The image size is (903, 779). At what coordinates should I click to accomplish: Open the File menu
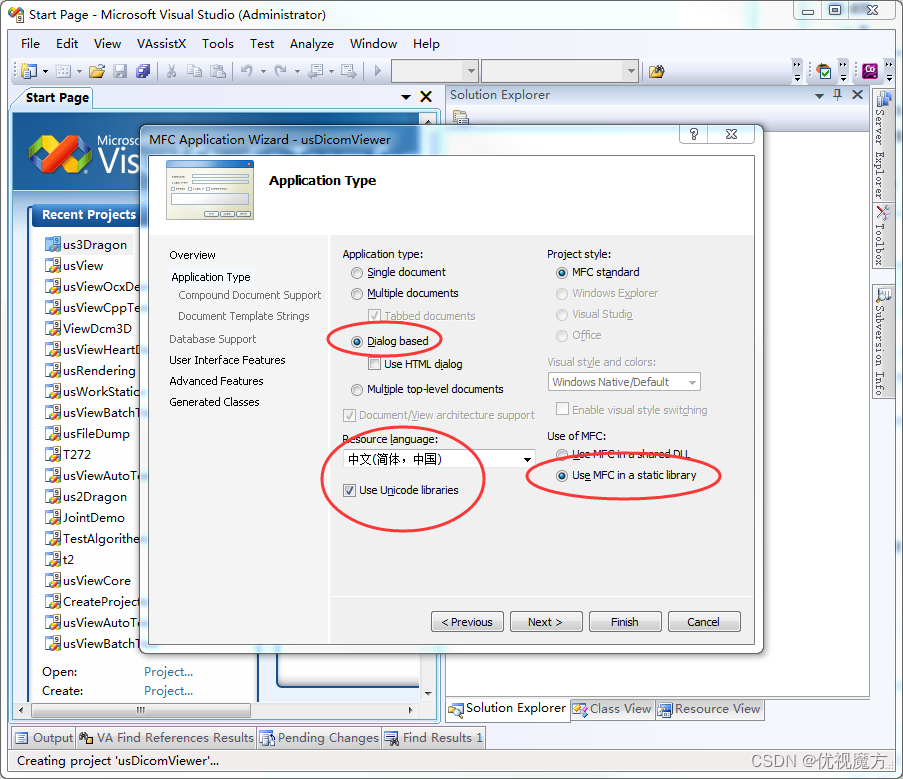coord(30,44)
